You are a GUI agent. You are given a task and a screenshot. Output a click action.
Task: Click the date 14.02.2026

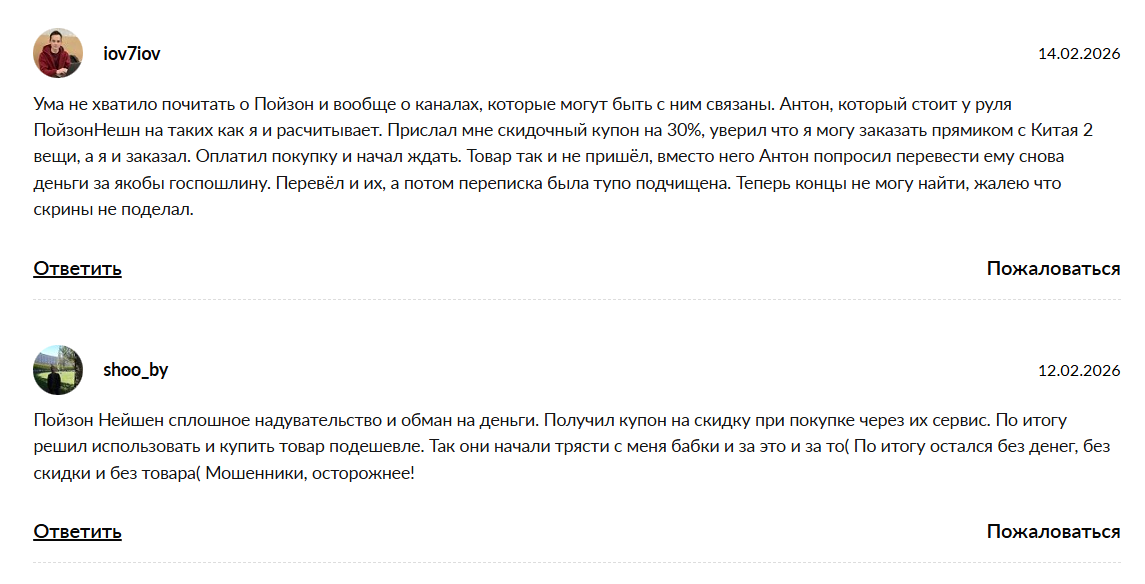pyautogui.click(x=1079, y=53)
